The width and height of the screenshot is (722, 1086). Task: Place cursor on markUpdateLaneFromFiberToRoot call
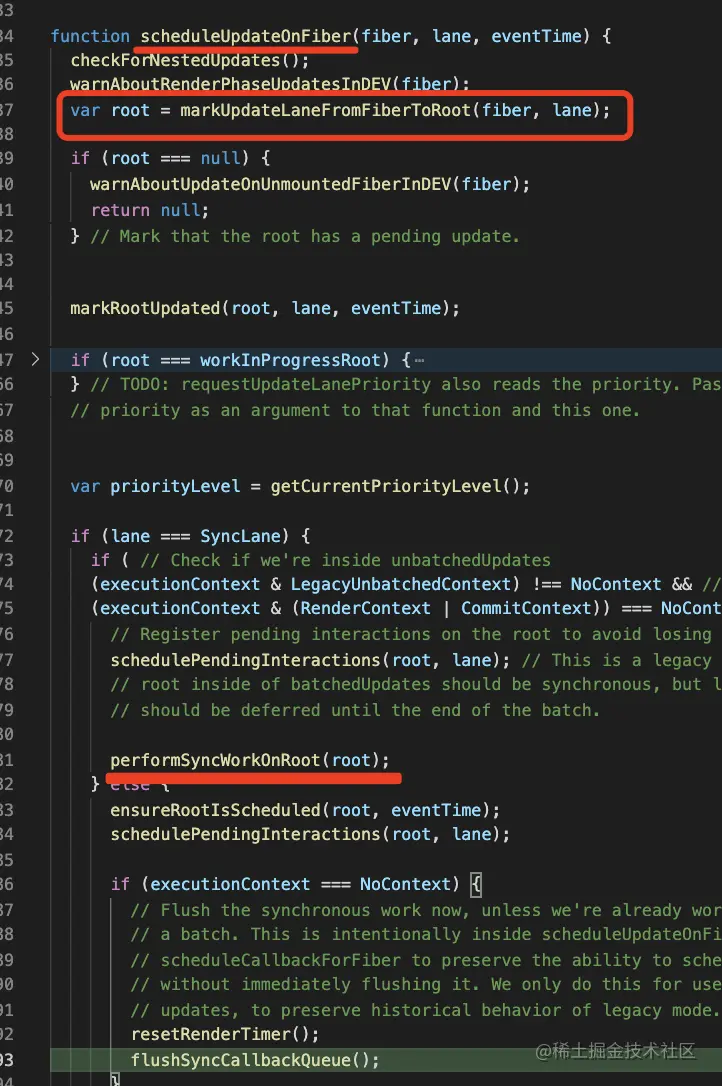(x=324, y=110)
